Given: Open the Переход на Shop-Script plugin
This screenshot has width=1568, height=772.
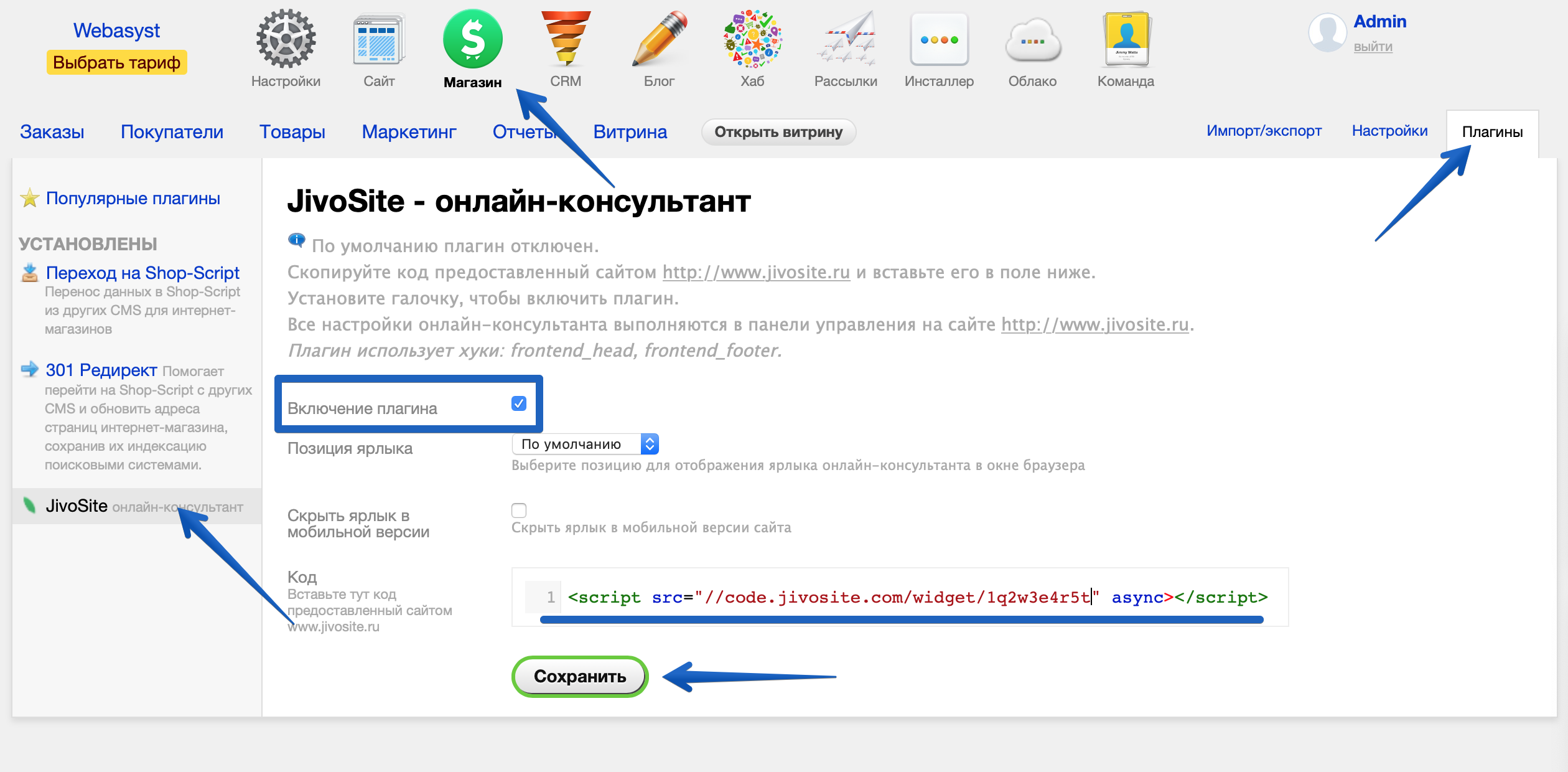Looking at the screenshot, I should (x=142, y=273).
